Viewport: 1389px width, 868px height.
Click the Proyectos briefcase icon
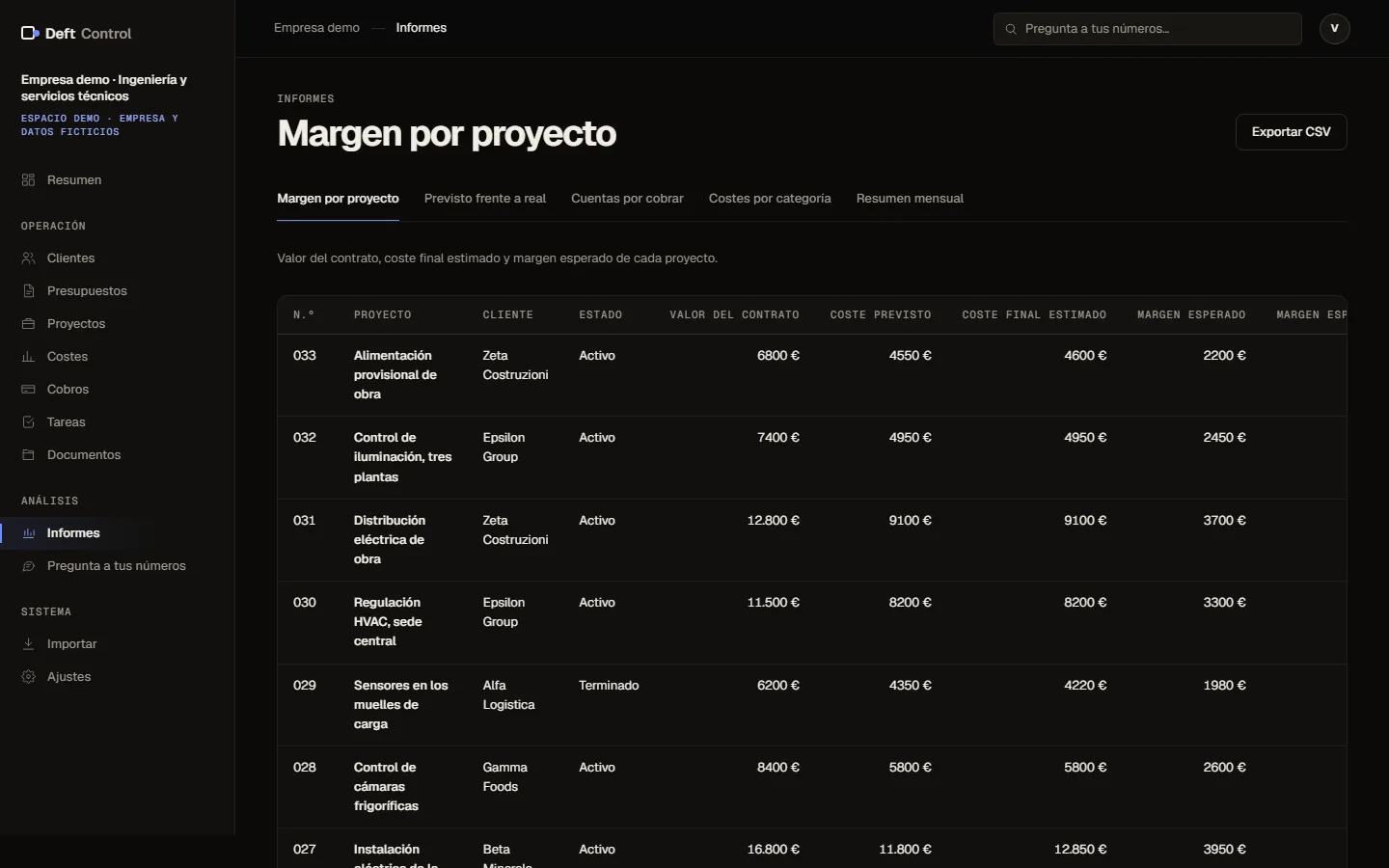(x=28, y=324)
